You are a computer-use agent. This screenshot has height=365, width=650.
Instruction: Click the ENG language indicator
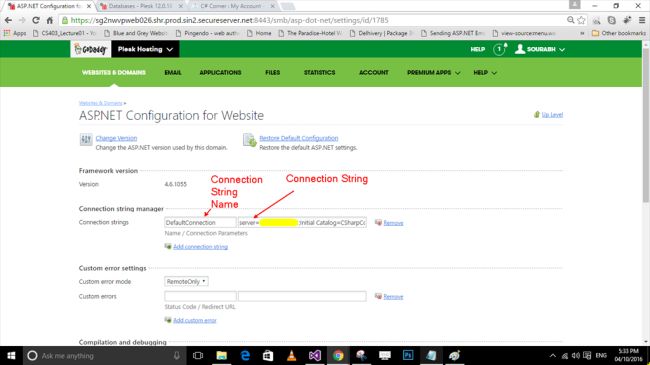[x=601, y=355]
